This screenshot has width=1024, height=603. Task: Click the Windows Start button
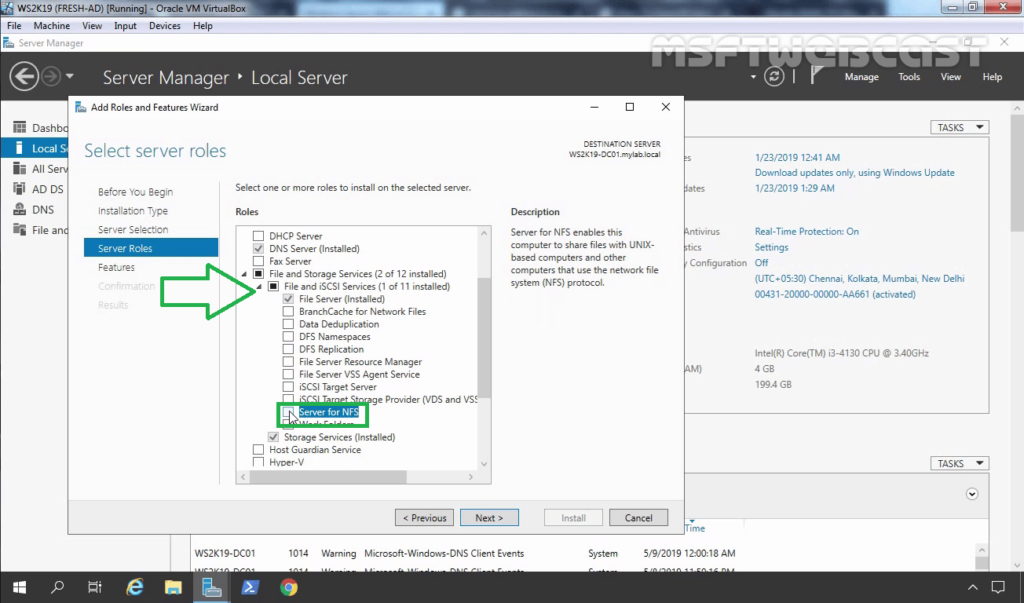click(19, 587)
